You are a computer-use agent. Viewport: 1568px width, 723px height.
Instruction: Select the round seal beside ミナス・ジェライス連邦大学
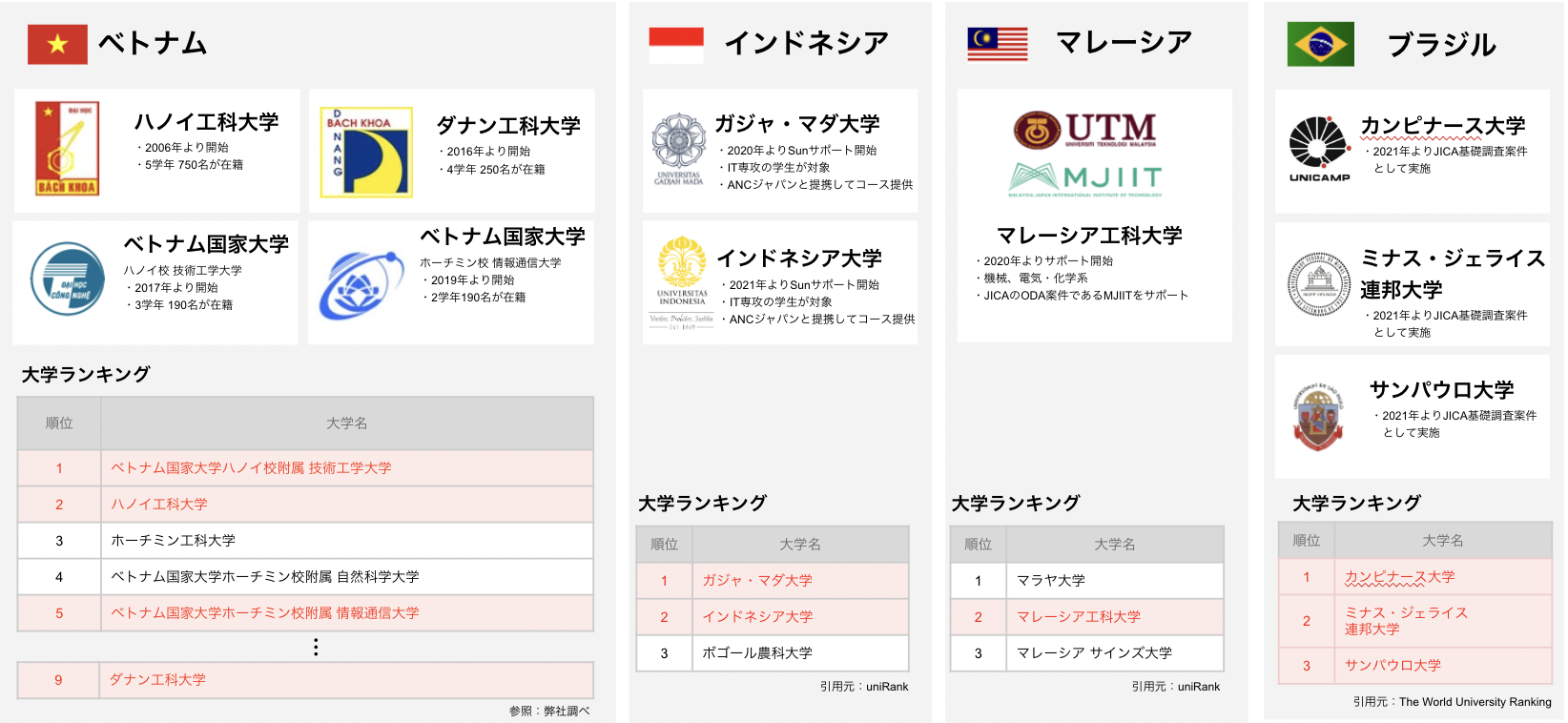pos(1319,283)
